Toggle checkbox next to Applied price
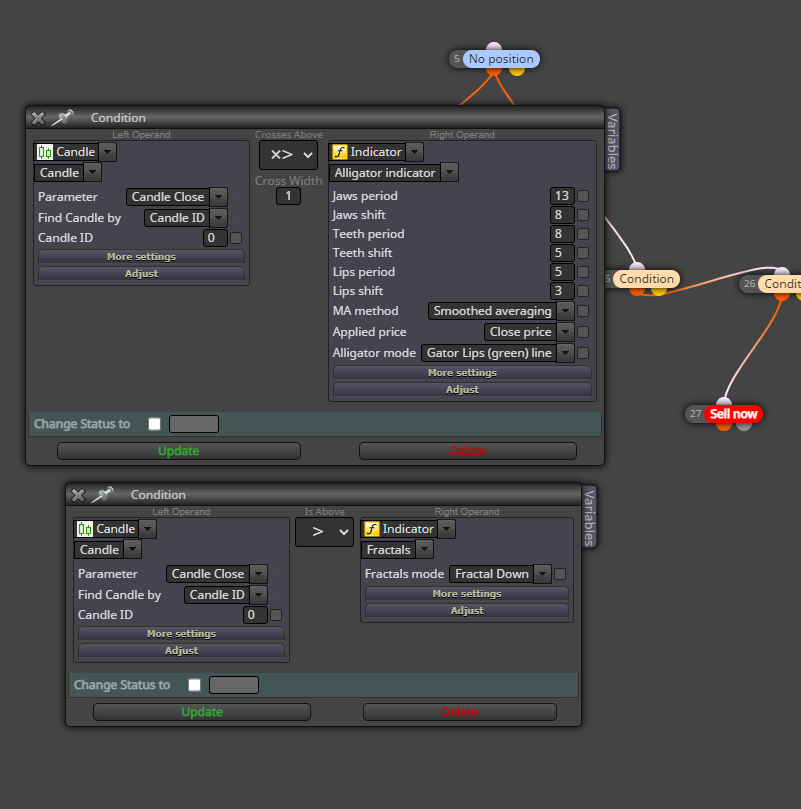The width and height of the screenshot is (801, 809). (x=583, y=332)
